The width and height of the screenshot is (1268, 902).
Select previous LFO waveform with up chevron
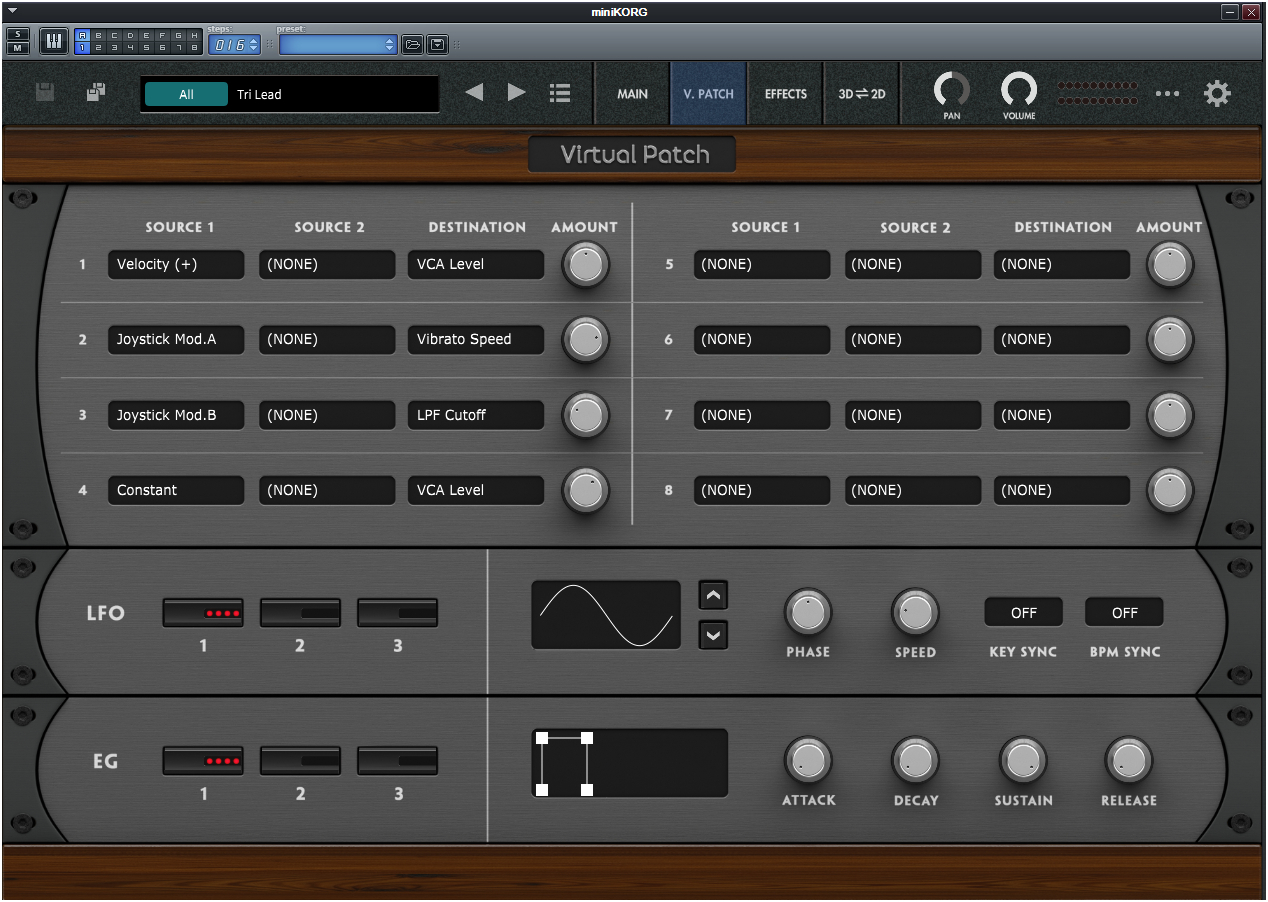(x=713, y=596)
